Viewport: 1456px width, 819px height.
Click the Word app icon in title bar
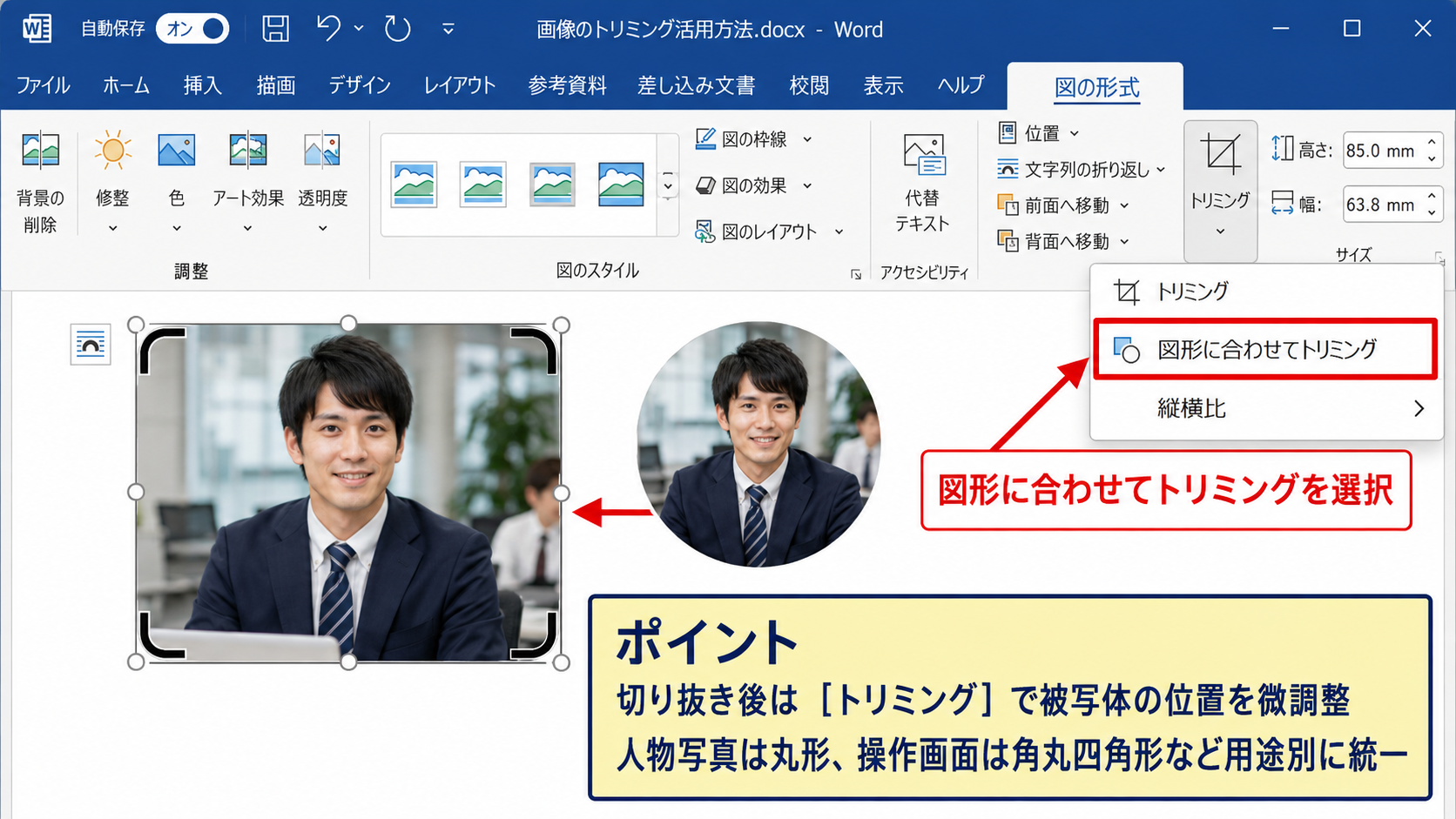pos(37,29)
